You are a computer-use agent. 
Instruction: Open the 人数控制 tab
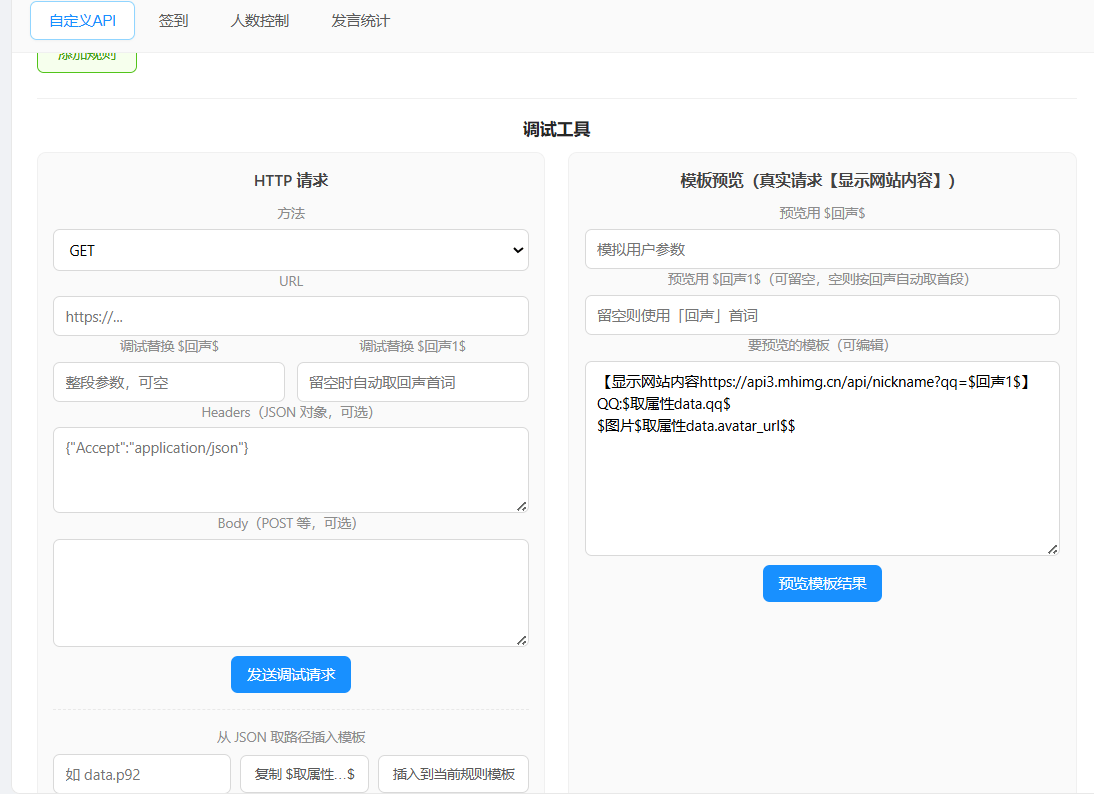tap(260, 21)
